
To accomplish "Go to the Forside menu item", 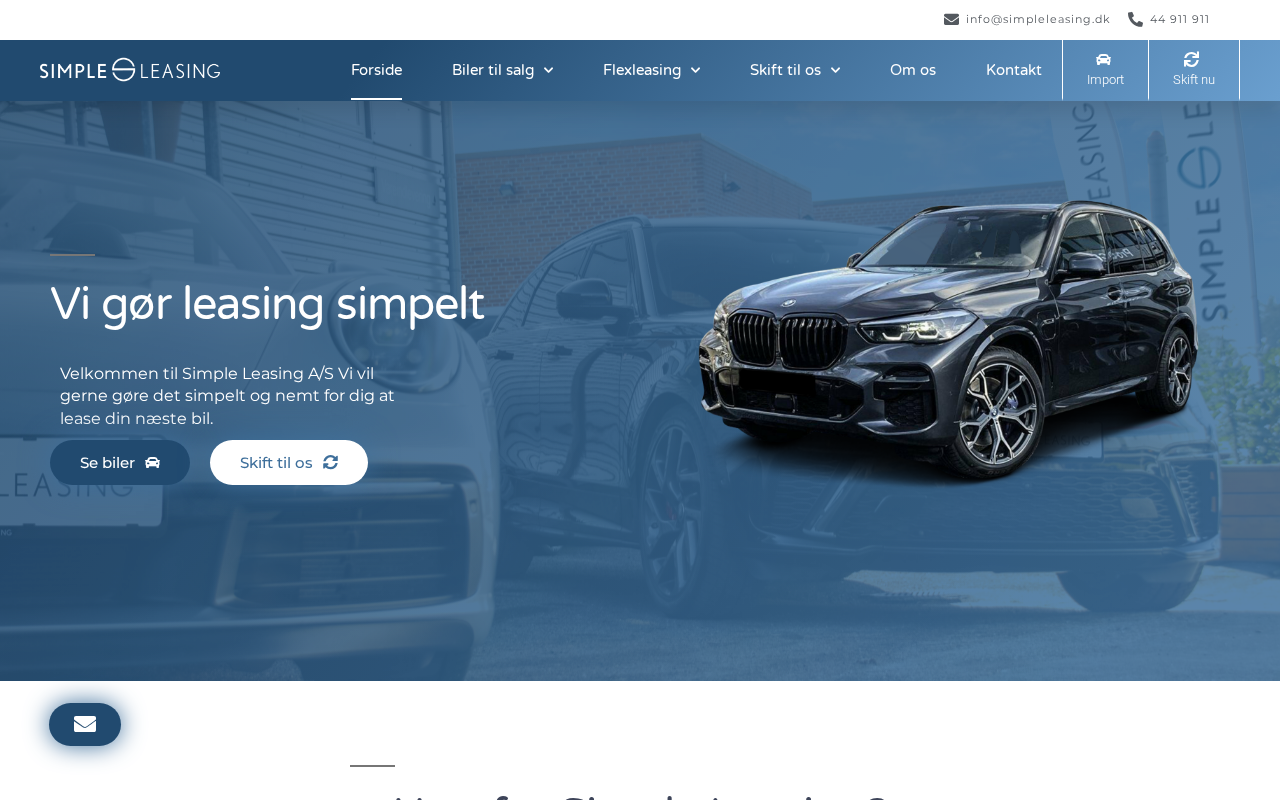I will click(376, 70).
